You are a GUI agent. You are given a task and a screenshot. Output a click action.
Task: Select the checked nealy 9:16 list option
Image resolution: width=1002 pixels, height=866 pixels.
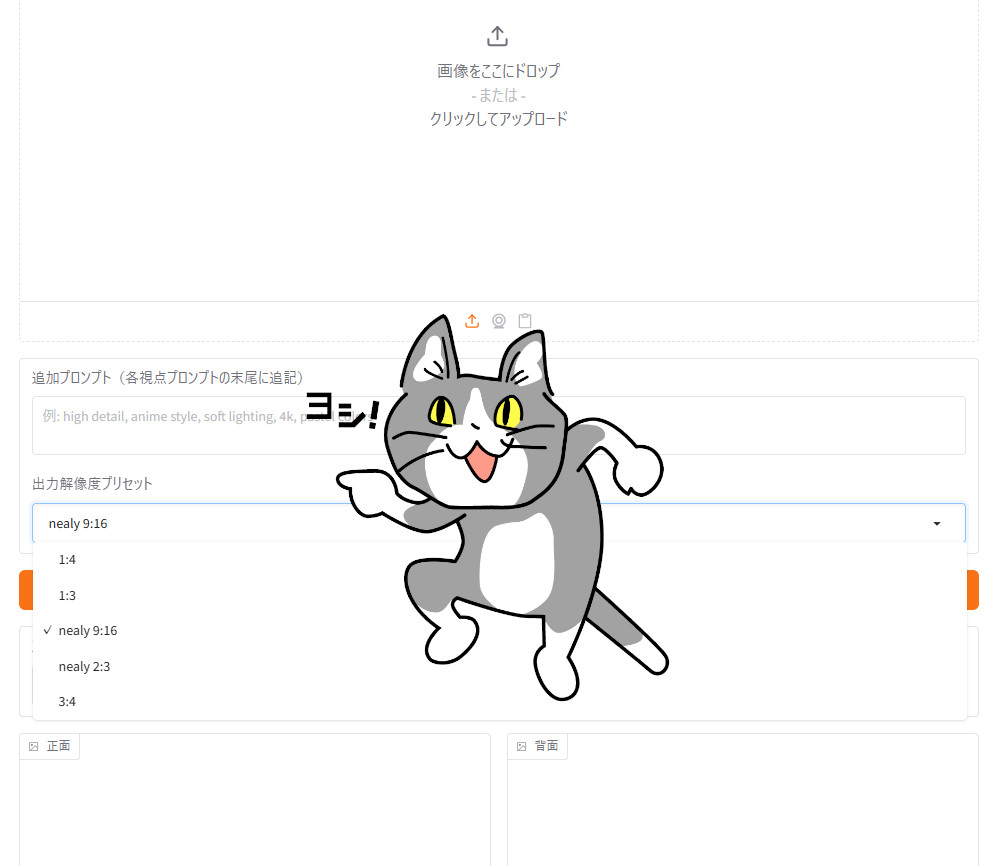pyautogui.click(x=88, y=631)
